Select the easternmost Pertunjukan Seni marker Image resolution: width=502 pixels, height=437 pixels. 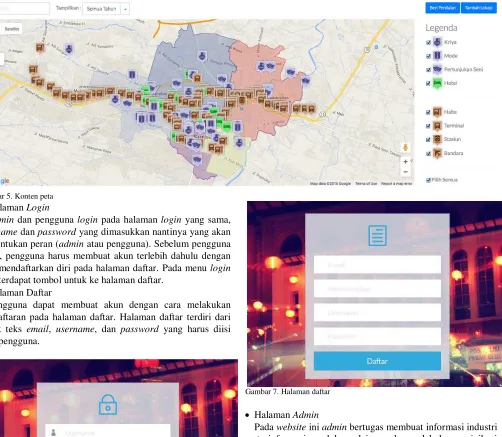[x=305, y=81]
